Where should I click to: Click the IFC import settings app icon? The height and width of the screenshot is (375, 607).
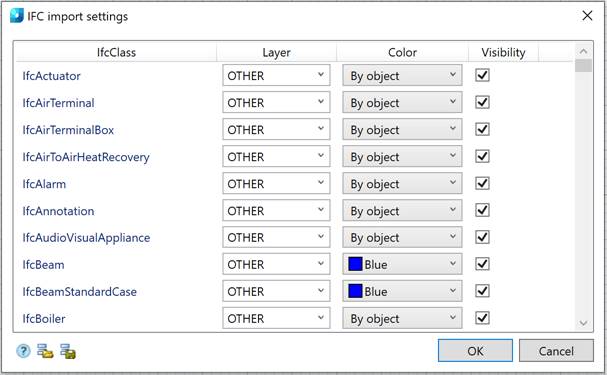[17, 16]
